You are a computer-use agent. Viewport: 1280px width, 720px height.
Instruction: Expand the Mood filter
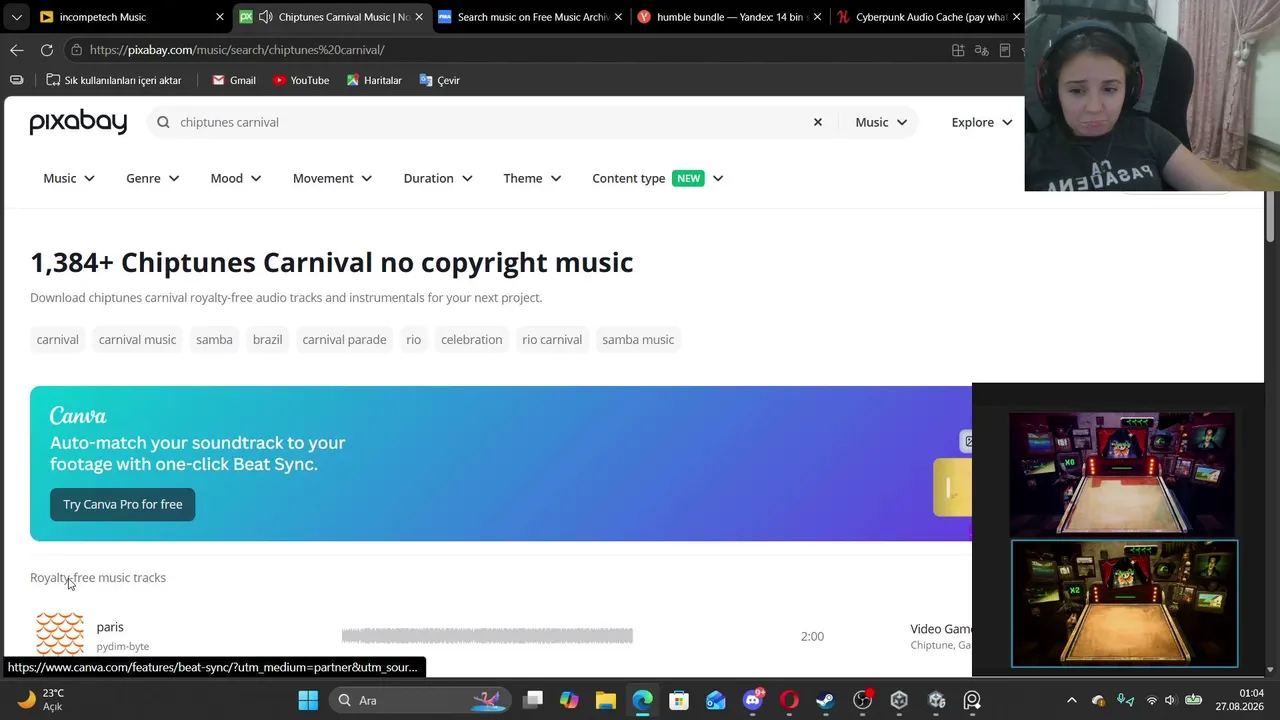(x=236, y=178)
